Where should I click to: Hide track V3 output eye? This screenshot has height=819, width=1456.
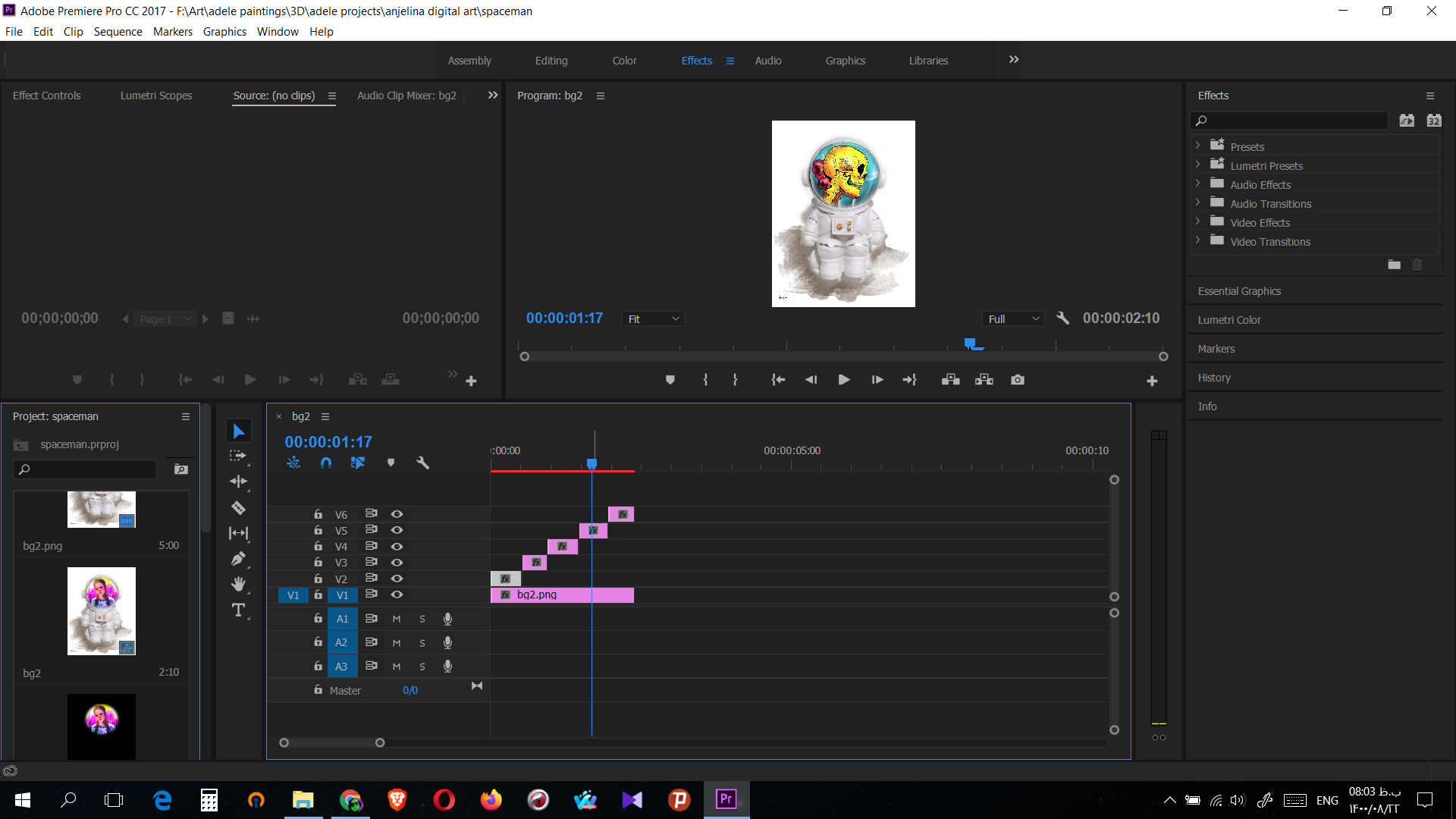coord(397,563)
